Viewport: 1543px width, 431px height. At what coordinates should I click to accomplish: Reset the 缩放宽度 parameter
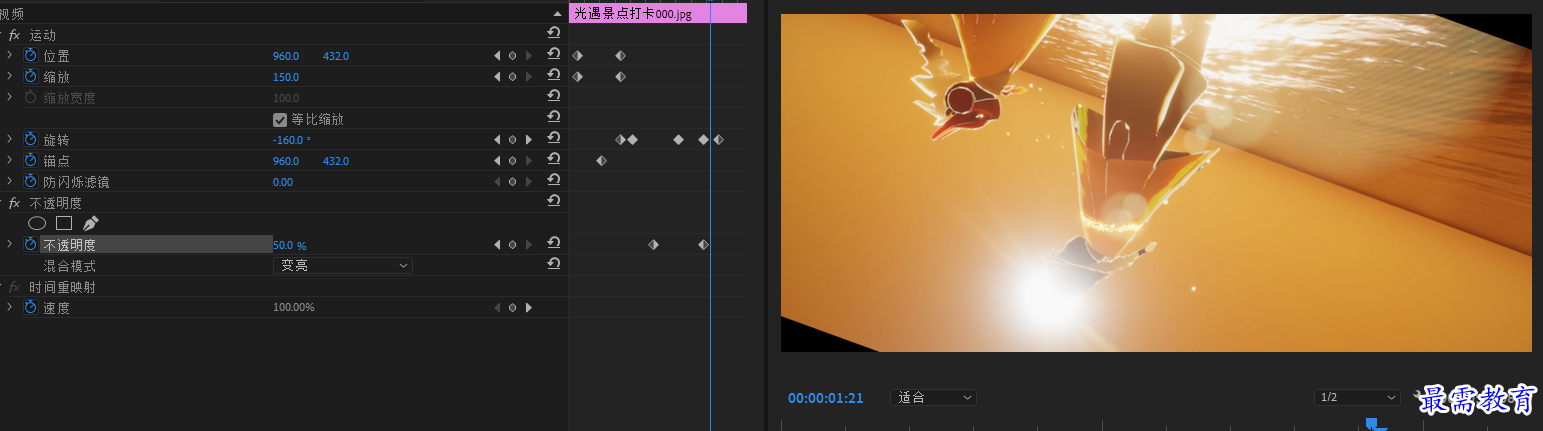tap(553, 97)
